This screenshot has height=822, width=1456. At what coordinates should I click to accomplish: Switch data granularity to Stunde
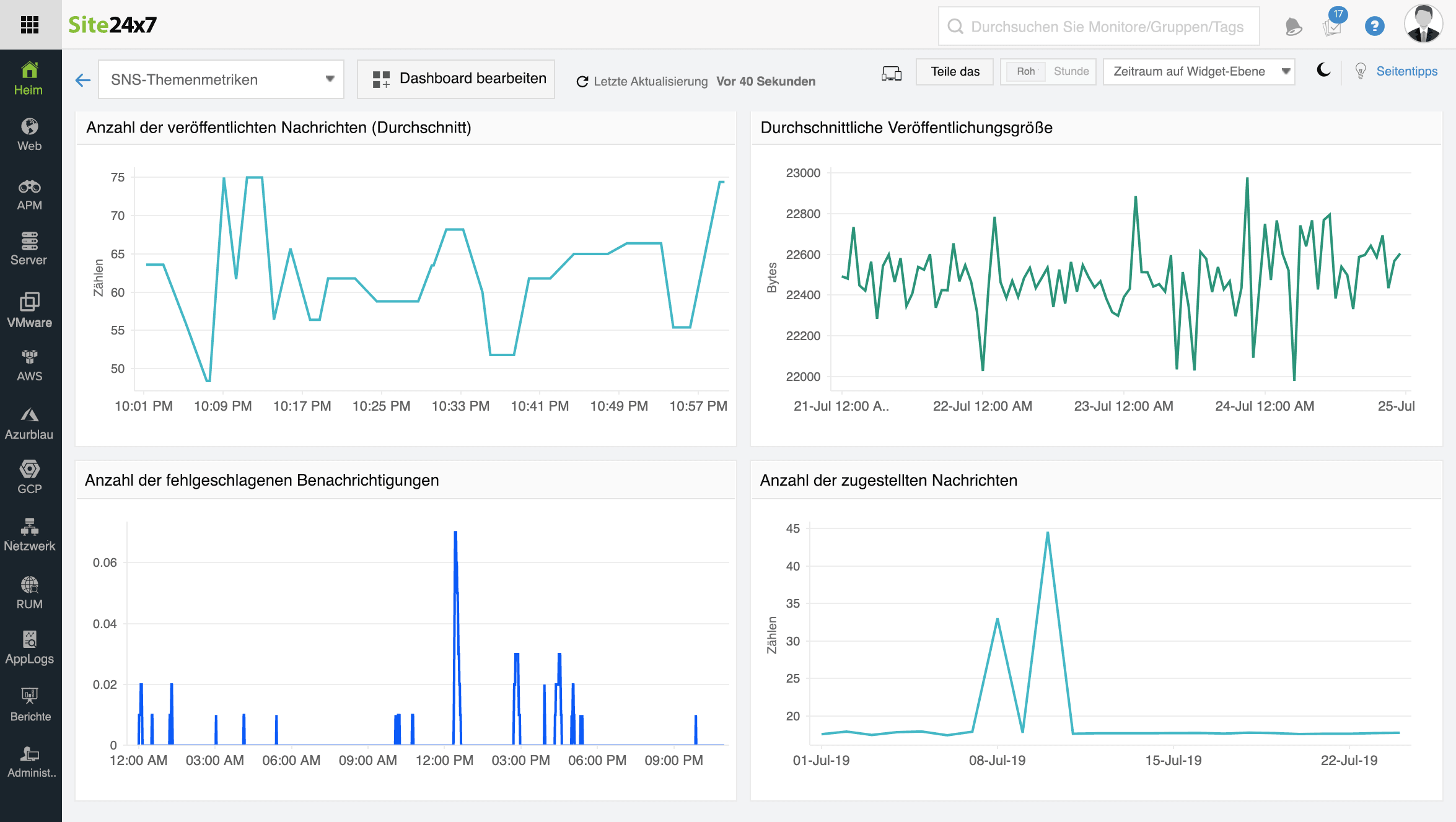(x=1071, y=71)
